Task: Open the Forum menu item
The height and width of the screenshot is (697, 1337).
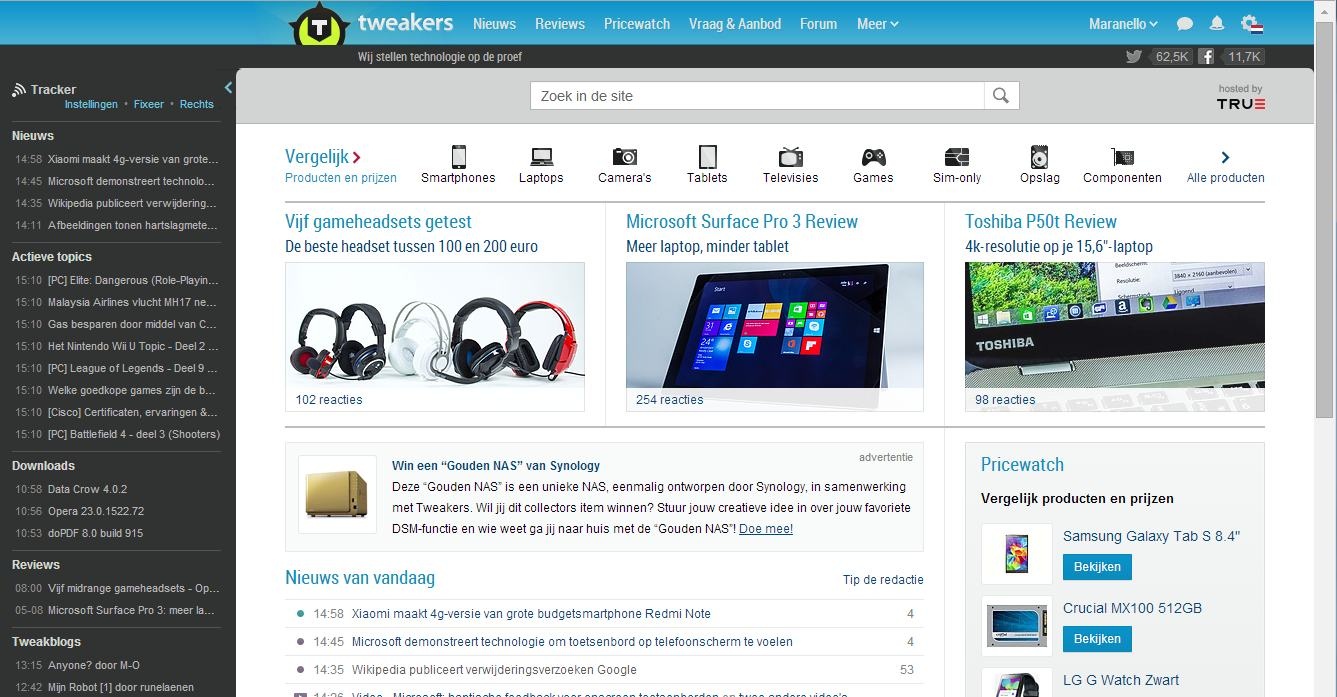Action: [x=818, y=24]
